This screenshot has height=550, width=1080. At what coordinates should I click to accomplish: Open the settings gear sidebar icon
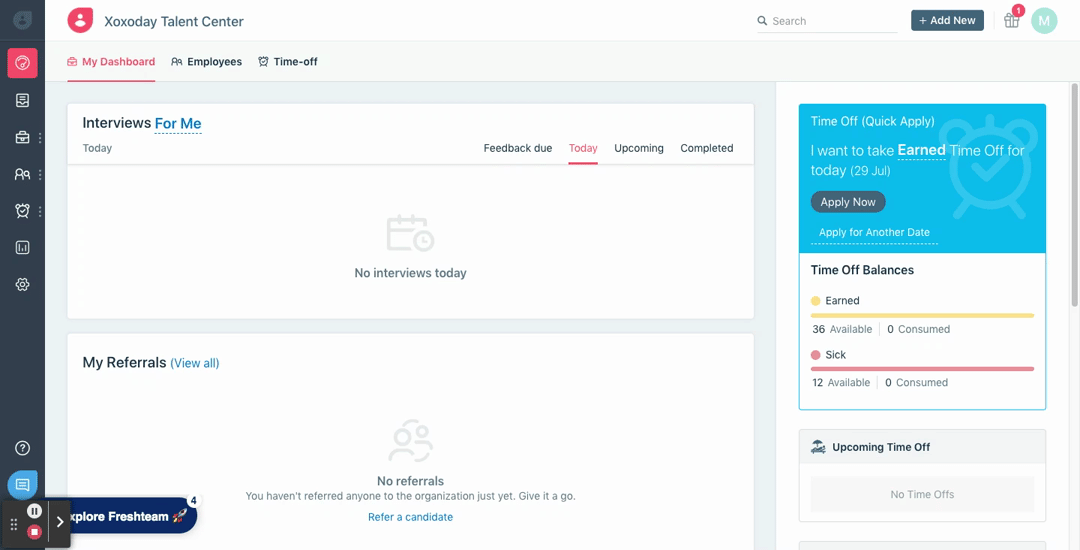(22, 284)
